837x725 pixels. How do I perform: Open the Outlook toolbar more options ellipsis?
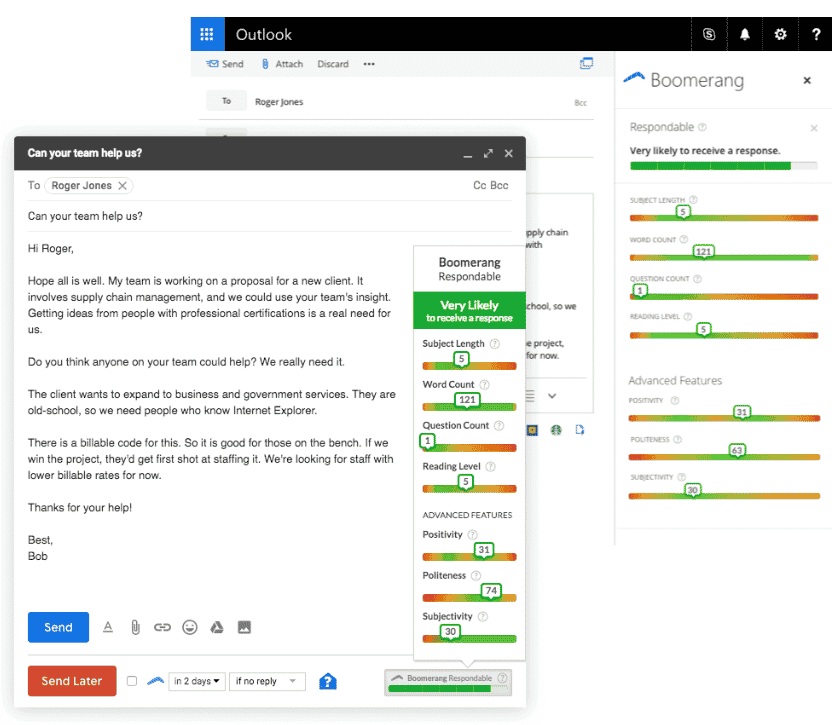coord(369,64)
